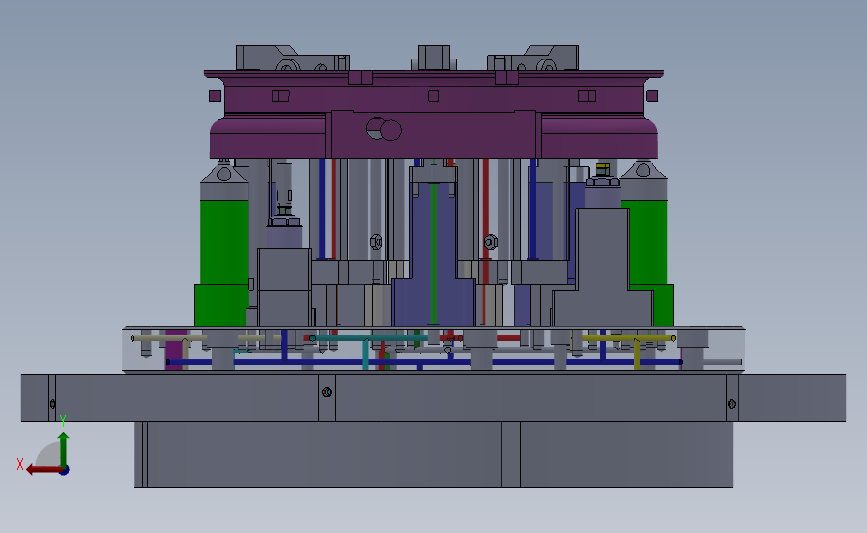Select the central blue column with green rod

(434, 254)
